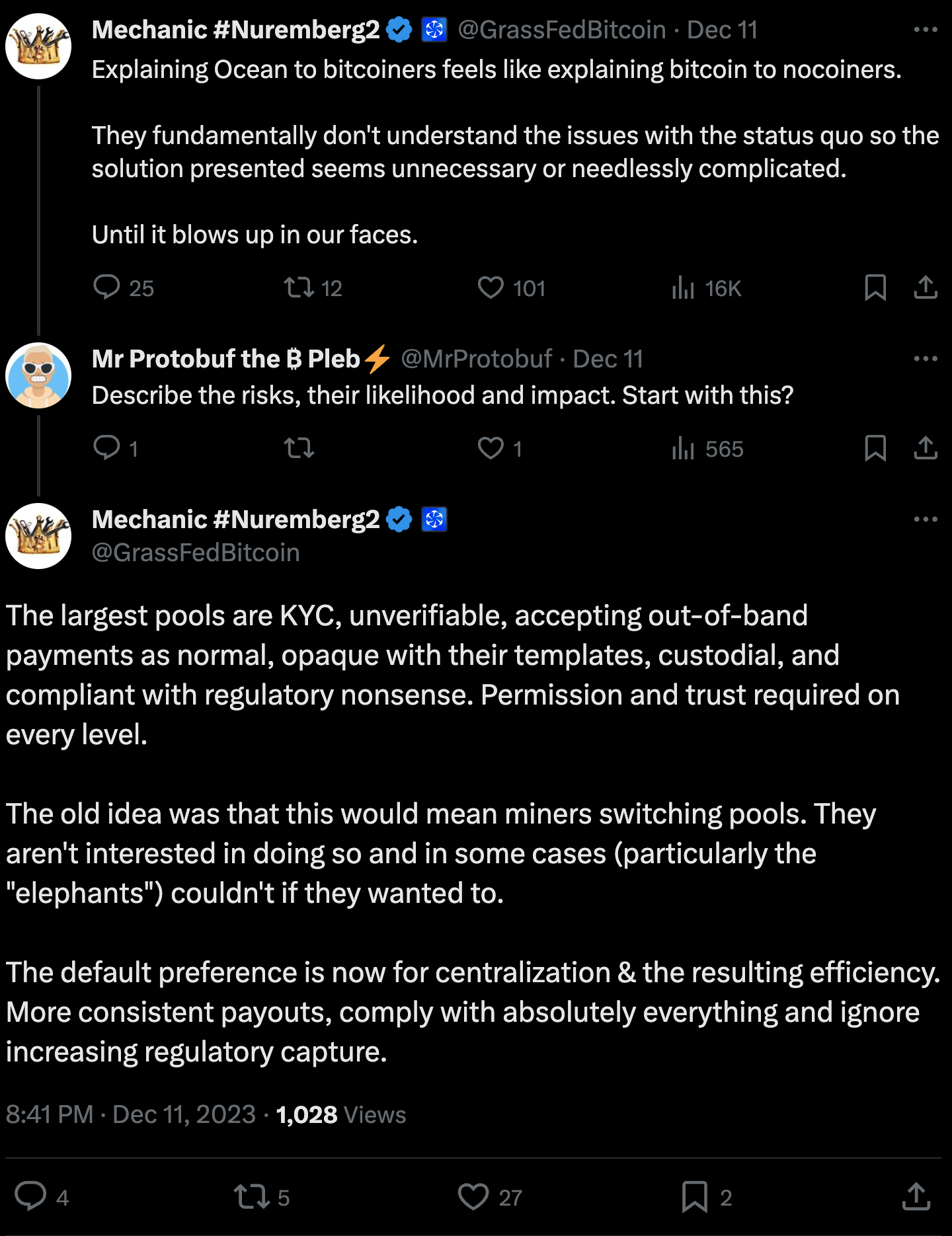This screenshot has width=952, height=1236.
Task: Like the tweet with 101 likes
Action: click(x=491, y=288)
